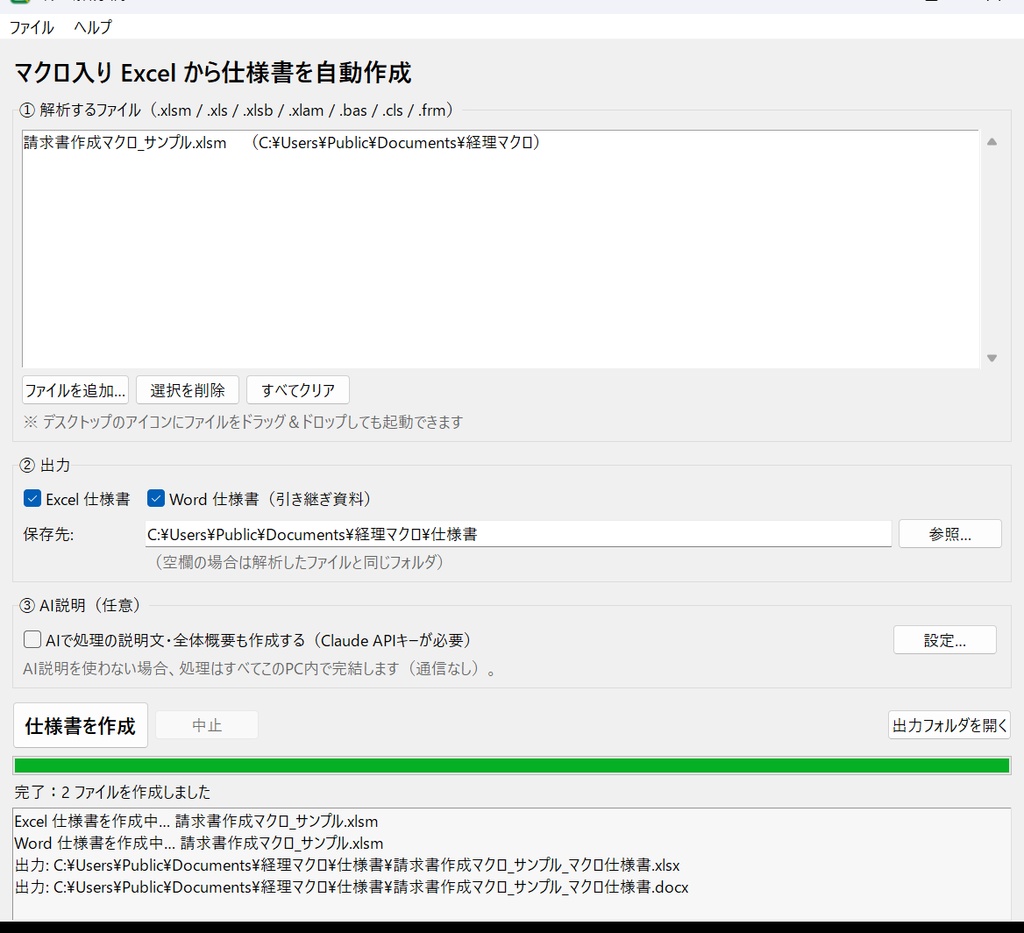The height and width of the screenshot is (933, 1024).
Task: Open the ヘルプ menu
Action: click(93, 27)
